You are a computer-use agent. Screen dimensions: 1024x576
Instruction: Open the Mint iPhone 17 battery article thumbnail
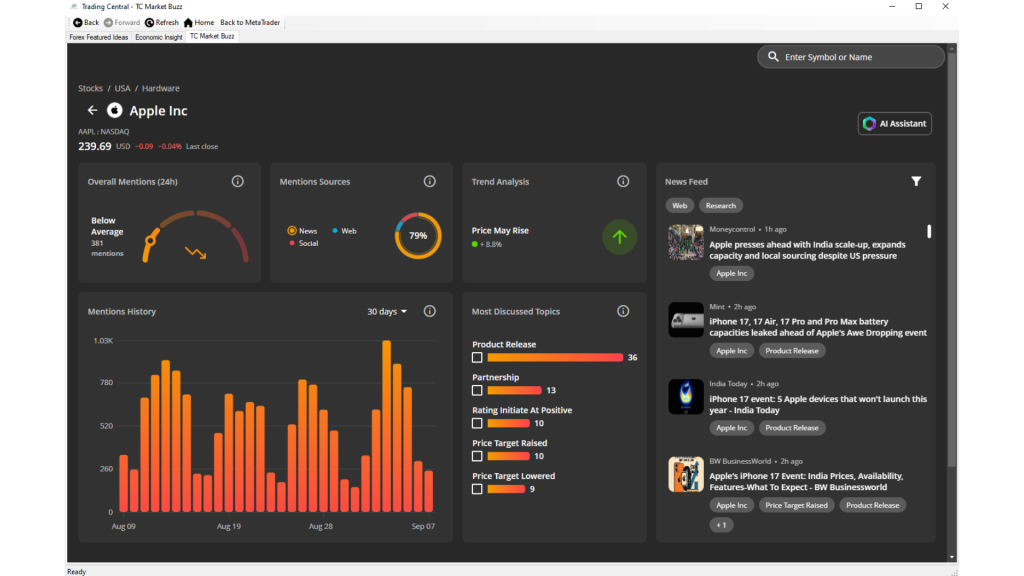pyautogui.click(x=686, y=319)
